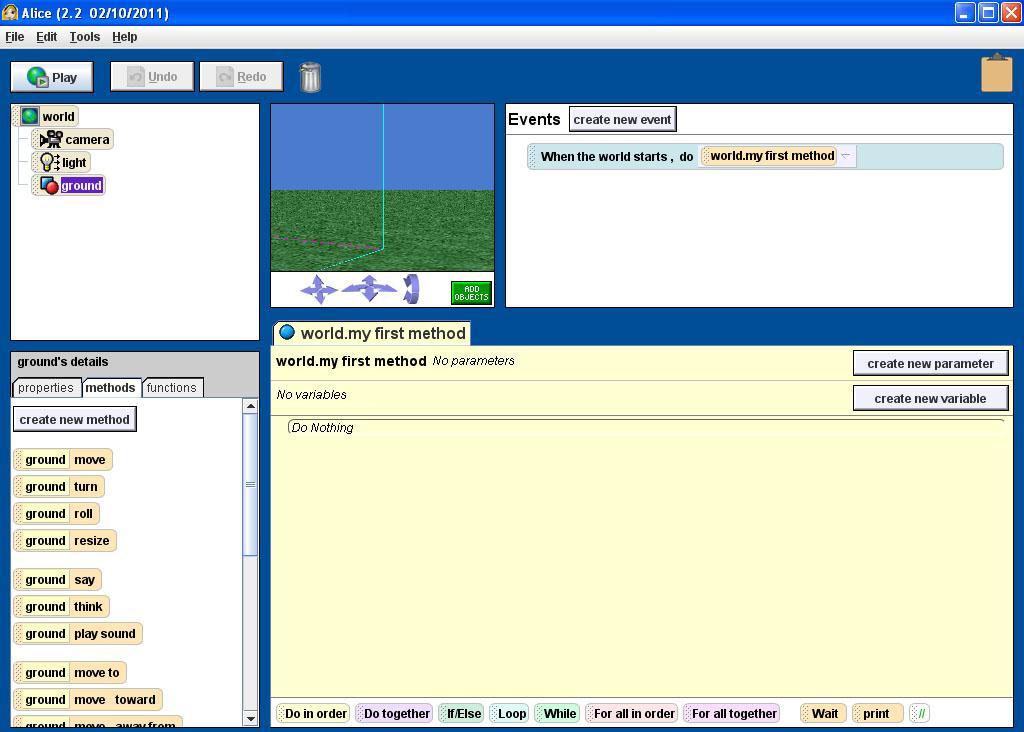Open the world.my first method event dropdown arrow

point(846,156)
